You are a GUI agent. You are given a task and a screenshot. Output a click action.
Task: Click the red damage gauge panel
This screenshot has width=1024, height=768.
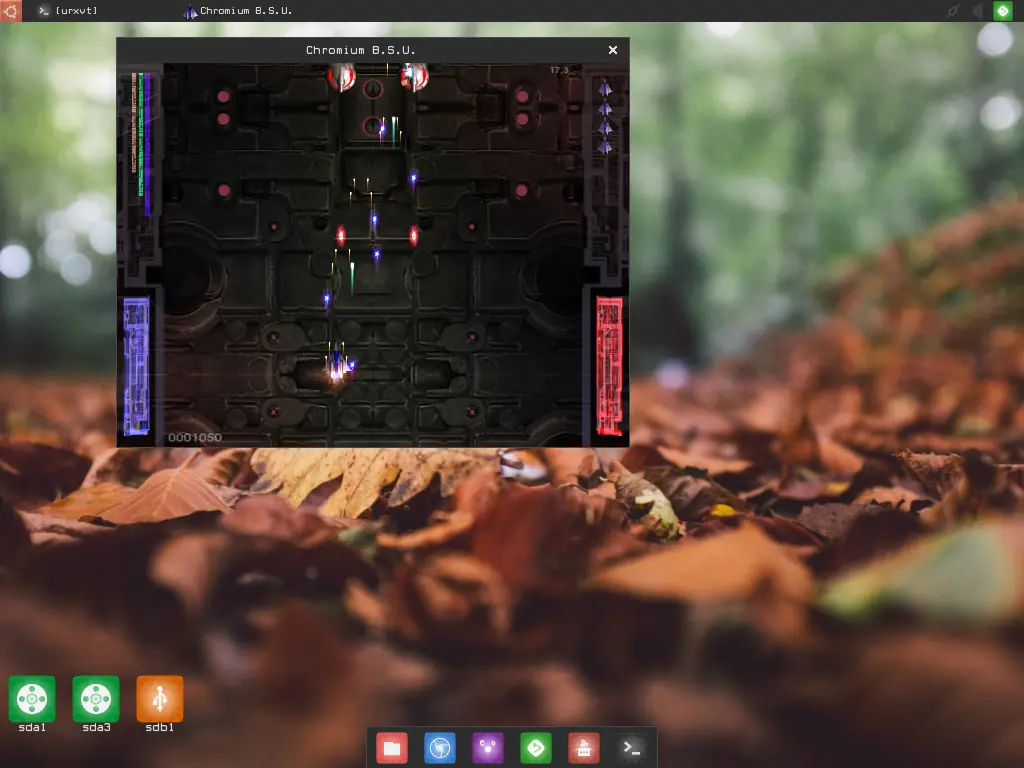(609, 366)
